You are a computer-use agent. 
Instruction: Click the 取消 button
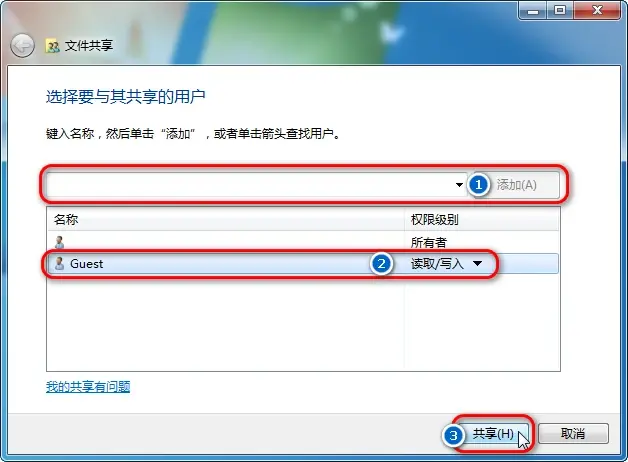click(573, 434)
